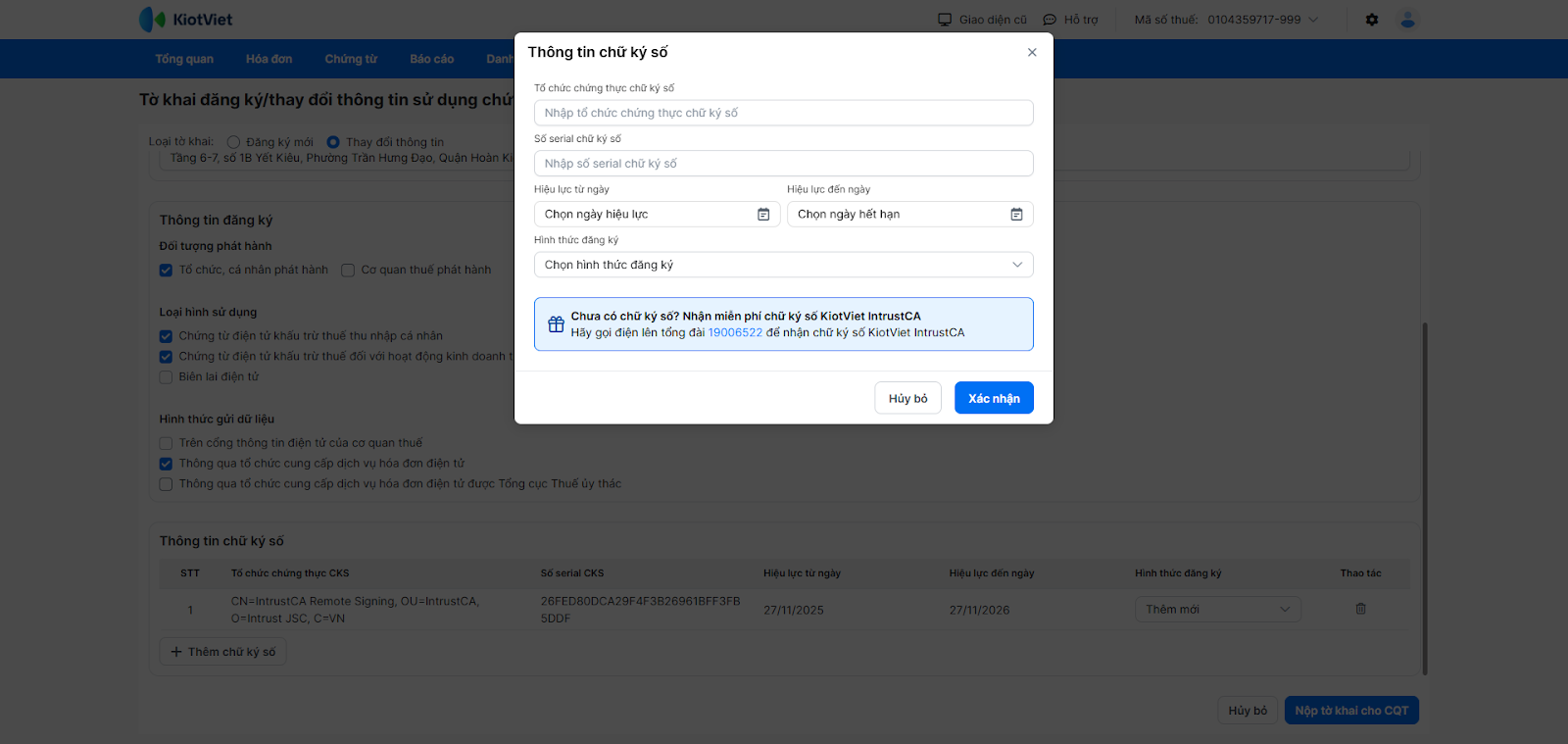Check the "Biên lai điện tử" checkbox

click(166, 377)
